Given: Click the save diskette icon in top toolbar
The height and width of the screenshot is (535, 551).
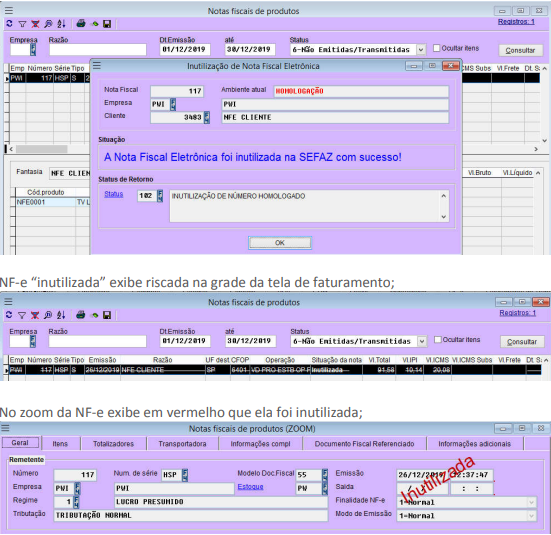Looking at the screenshot, I should coord(107,24).
